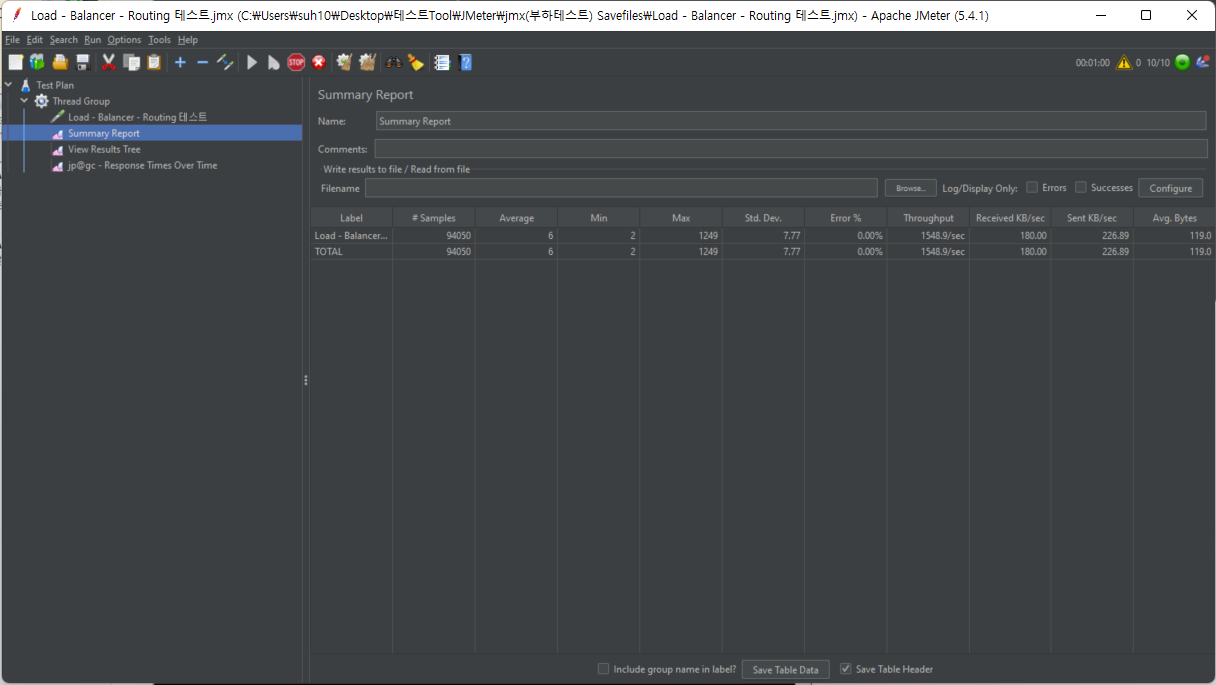Viewport: 1216px width, 685px height.
Task: Enable the Successes only checkbox
Action: pyautogui.click(x=1081, y=187)
